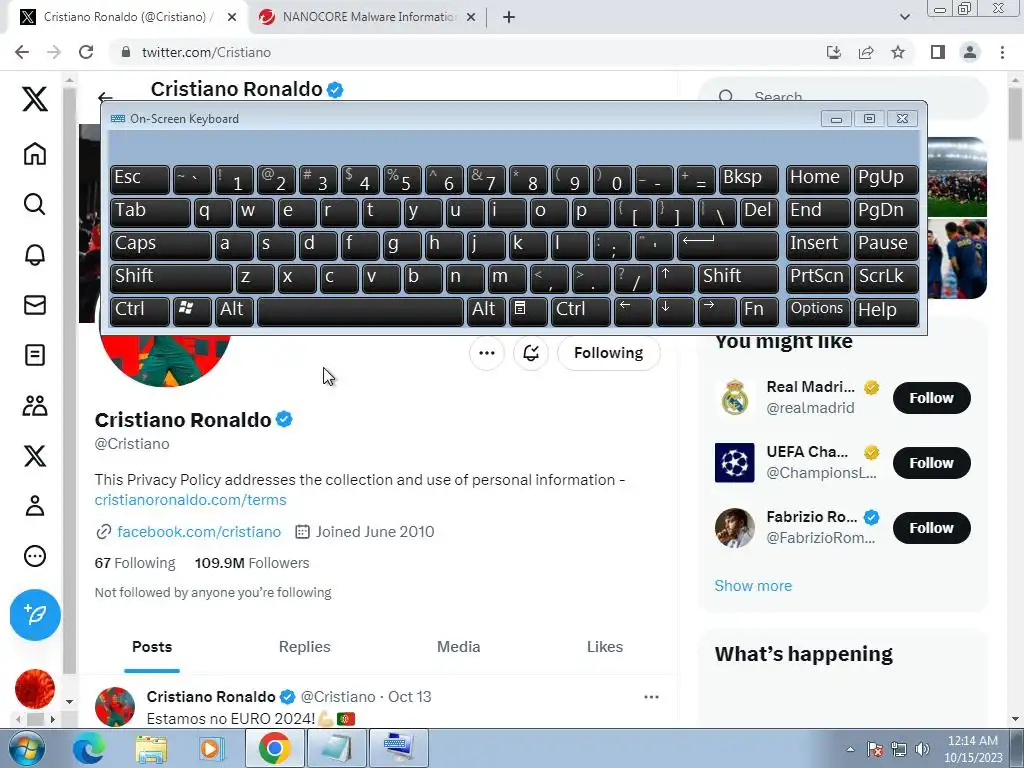Open the tab search dropdown arrow
This screenshot has height=768, width=1024.
click(904, 17)
